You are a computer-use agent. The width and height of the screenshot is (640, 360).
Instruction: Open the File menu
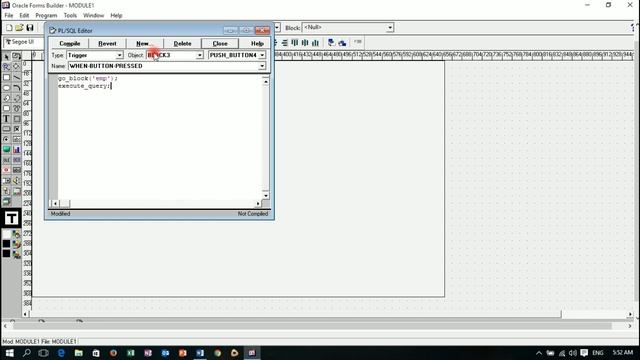point(9,16)
